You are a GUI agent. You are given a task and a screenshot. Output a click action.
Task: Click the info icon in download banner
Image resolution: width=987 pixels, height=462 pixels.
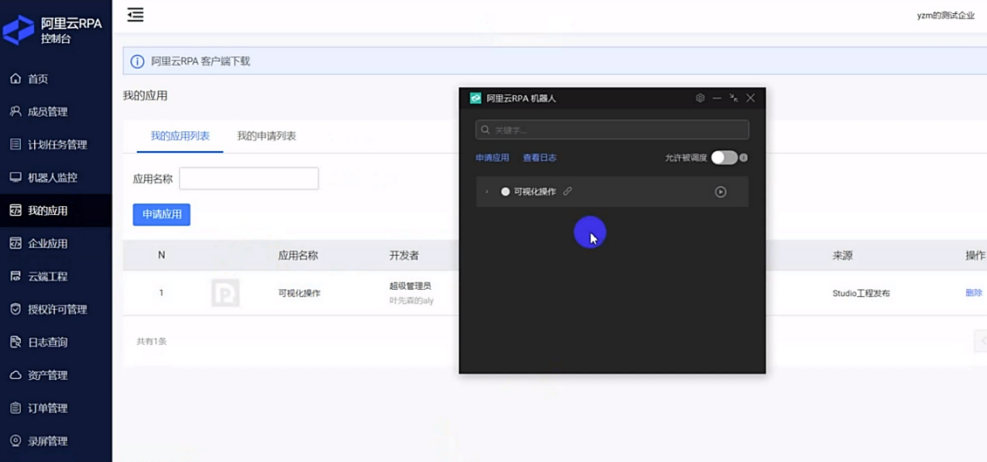coord(137,62)
